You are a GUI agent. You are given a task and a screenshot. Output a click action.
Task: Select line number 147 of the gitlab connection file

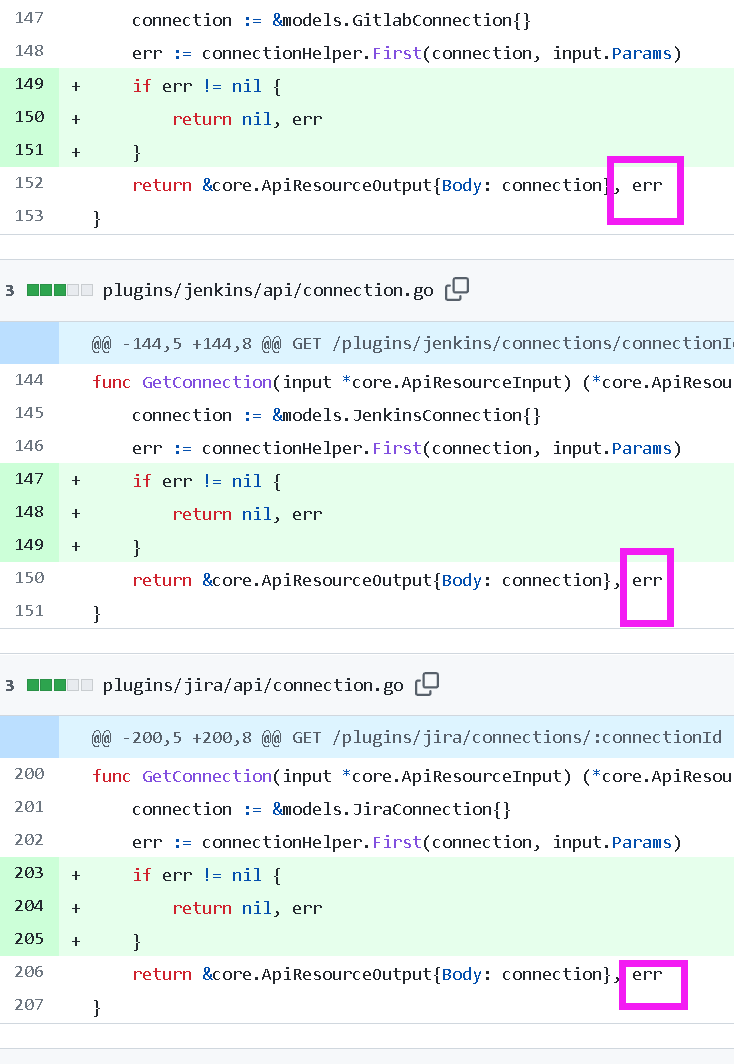29,18
